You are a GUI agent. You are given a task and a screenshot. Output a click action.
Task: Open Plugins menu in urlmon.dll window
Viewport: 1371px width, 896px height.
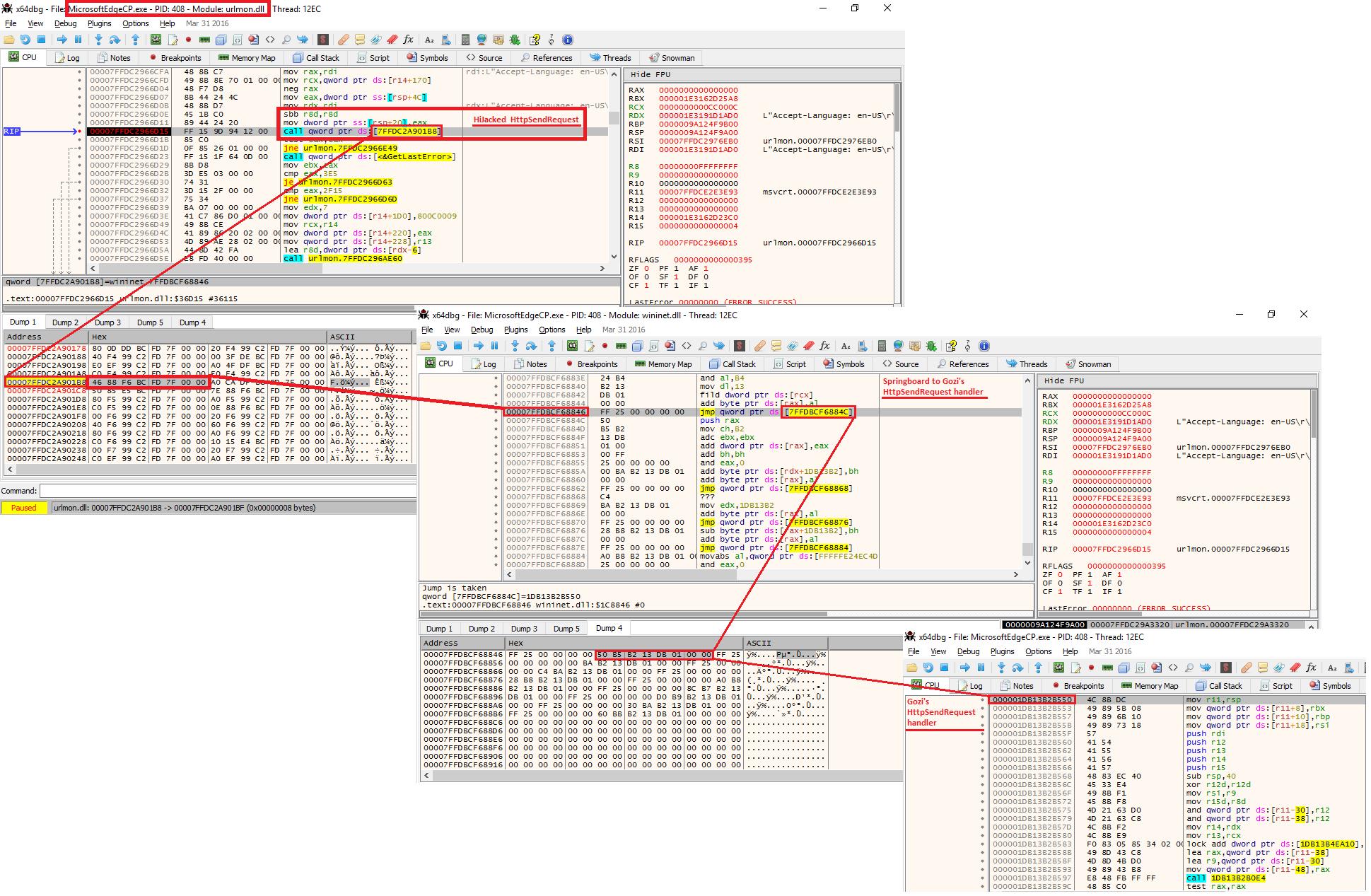[99, 23]
